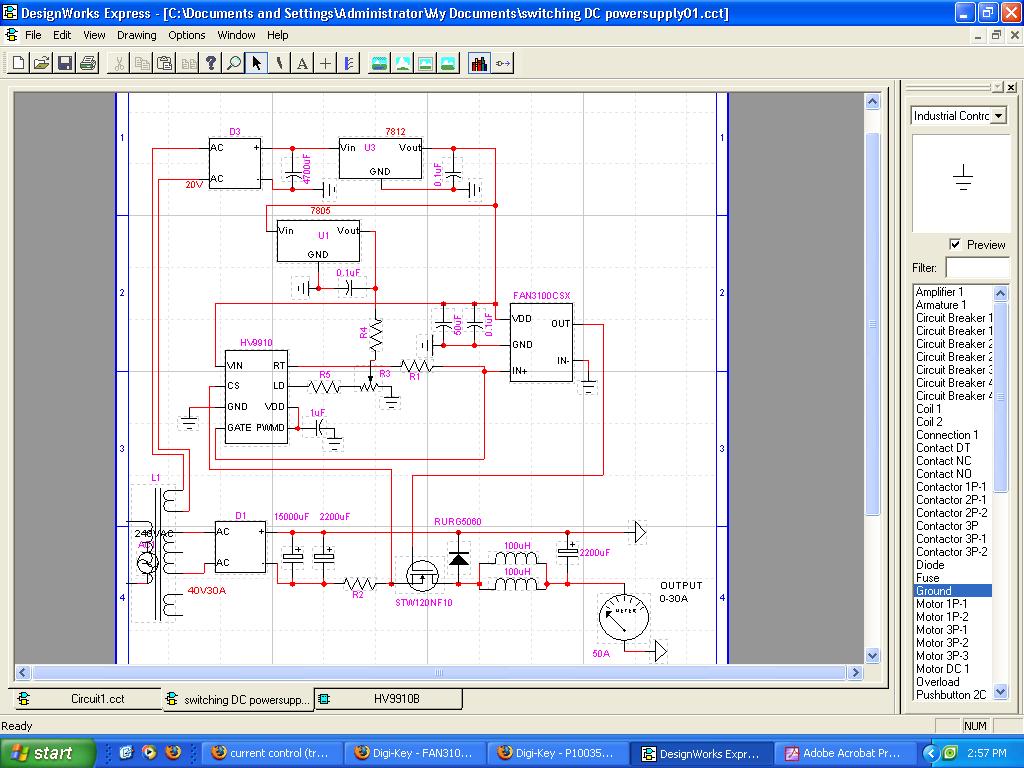Screen dimensions: 1024x768
Task: Open the Windows Start menu
Action: [x=48, y=753]
